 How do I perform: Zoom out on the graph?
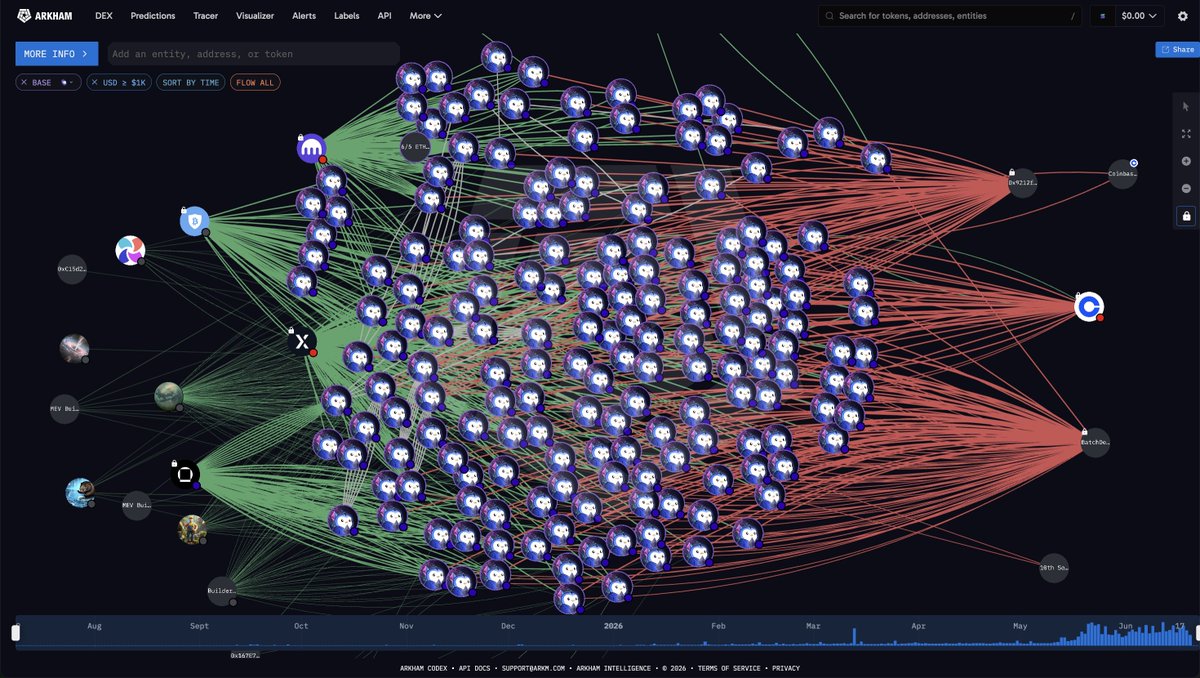(1186, 188)
